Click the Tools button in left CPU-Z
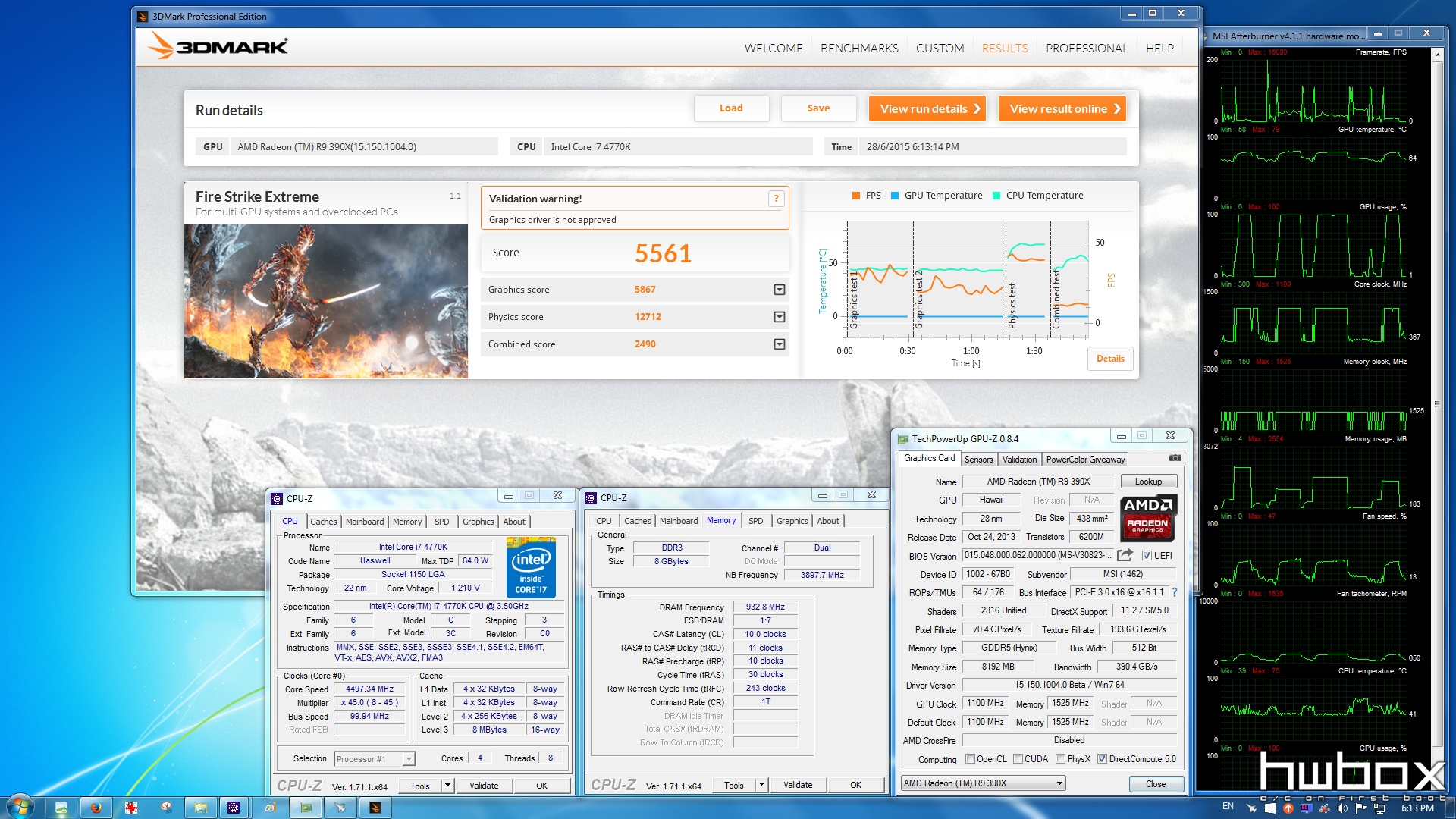 [x=420, y=786]
